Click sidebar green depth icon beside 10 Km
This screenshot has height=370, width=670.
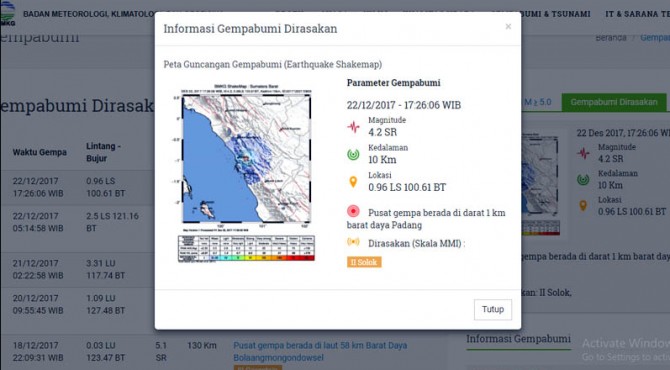583,180
